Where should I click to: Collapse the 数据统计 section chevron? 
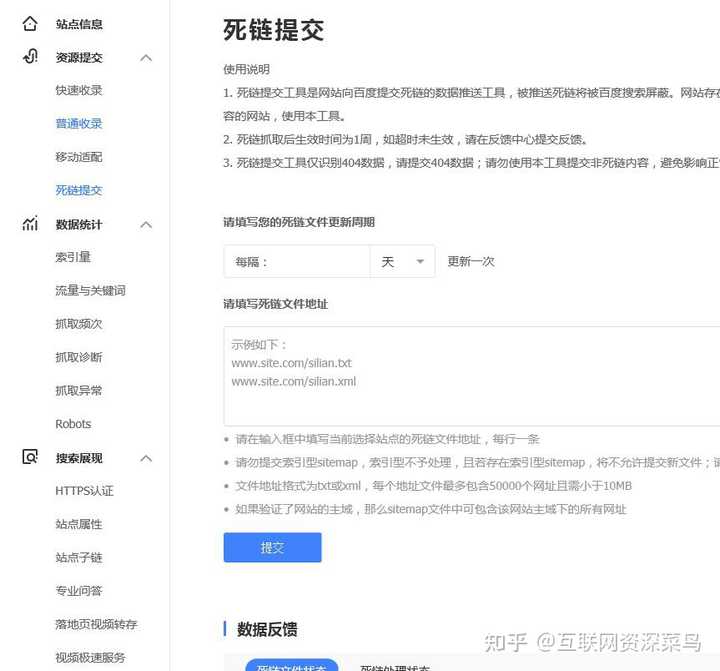pos(146,225)
